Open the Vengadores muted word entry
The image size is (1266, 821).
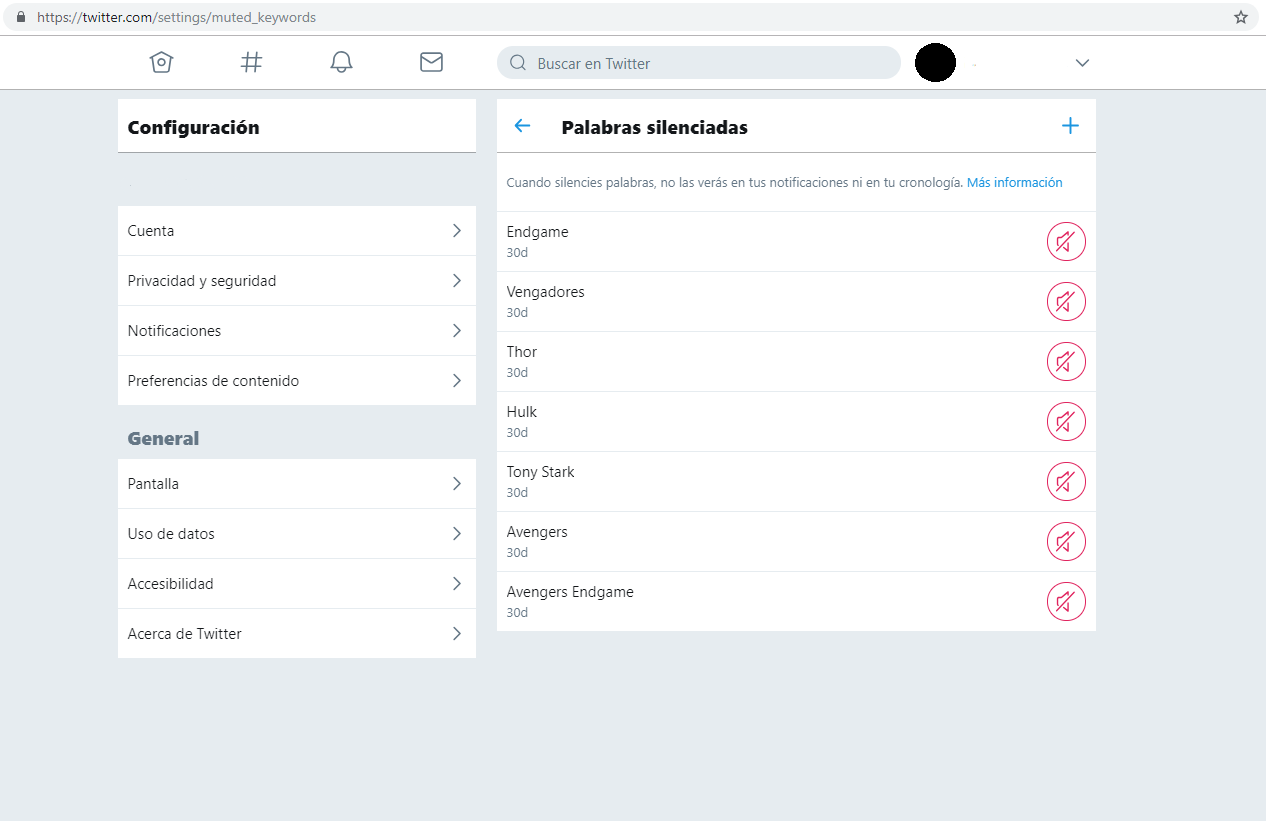[546, 293]
